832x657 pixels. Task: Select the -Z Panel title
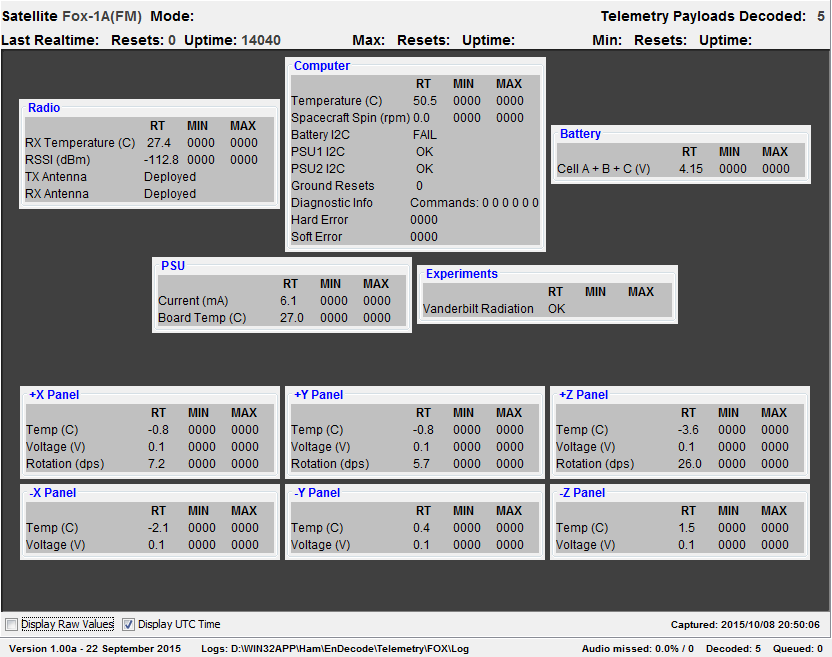582,493
